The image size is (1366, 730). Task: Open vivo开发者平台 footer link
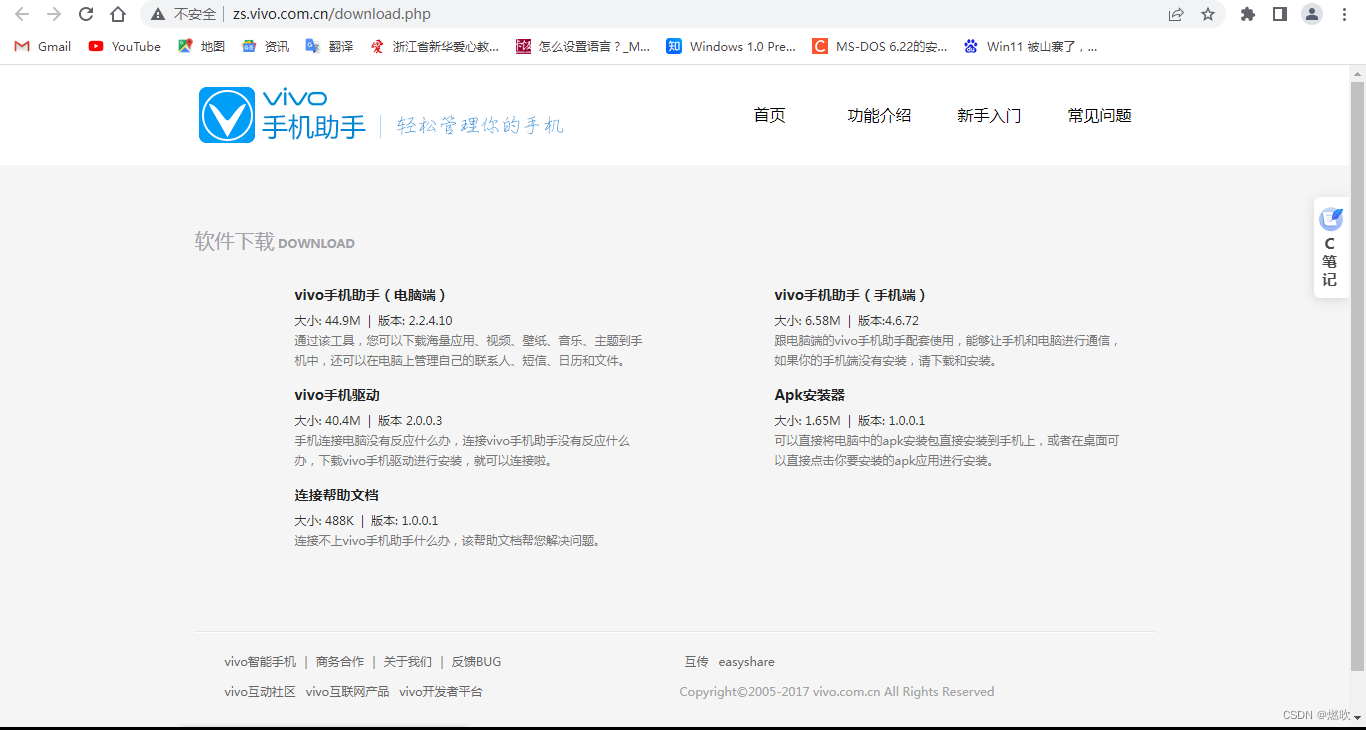pos(440,692)
